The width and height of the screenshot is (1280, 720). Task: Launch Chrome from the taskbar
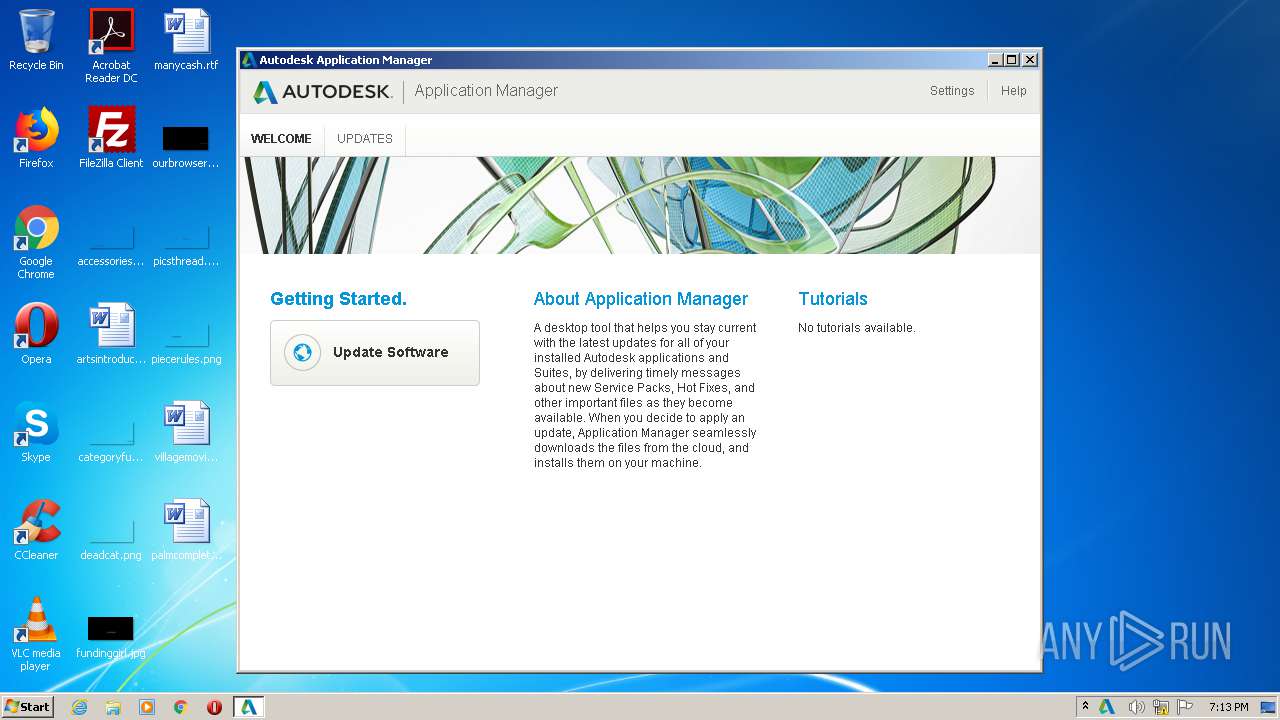[181, 707]
